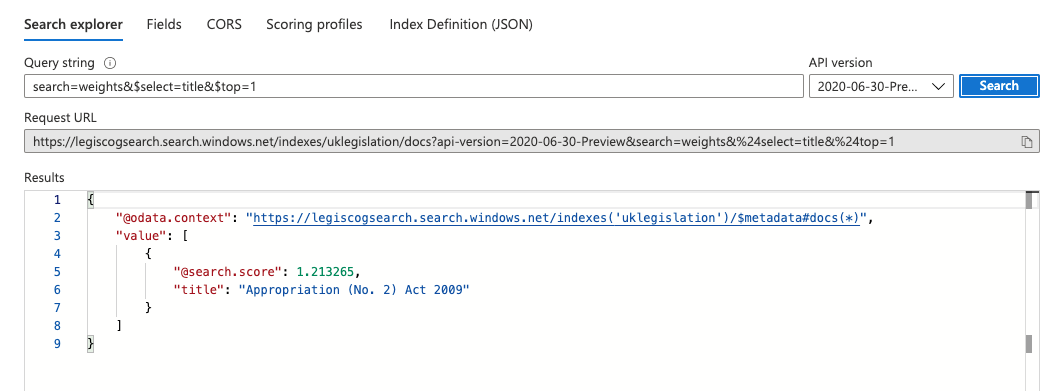1058x391 pixels.
Task: Open the CORS tab
Action: [x=224, y=24]
